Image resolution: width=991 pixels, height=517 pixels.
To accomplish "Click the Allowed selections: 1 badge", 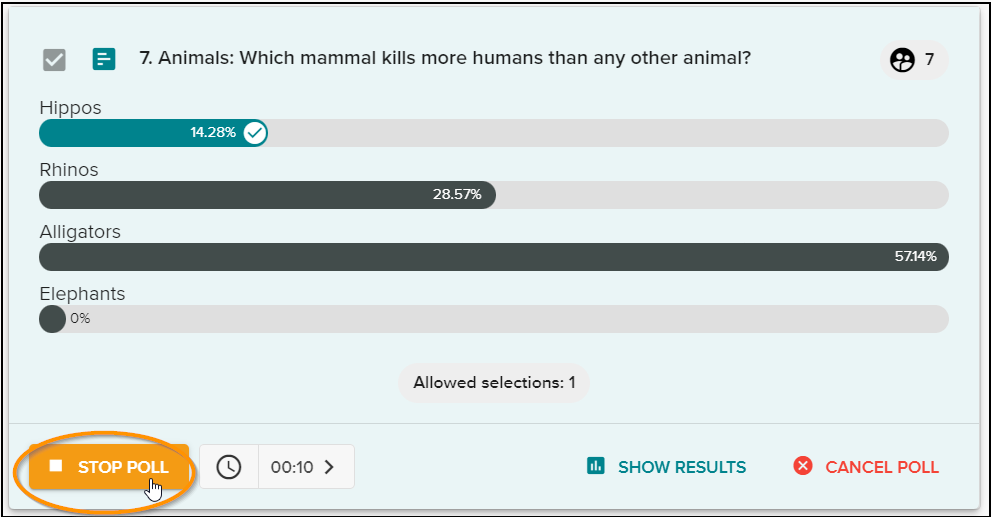I will [494, 382].
